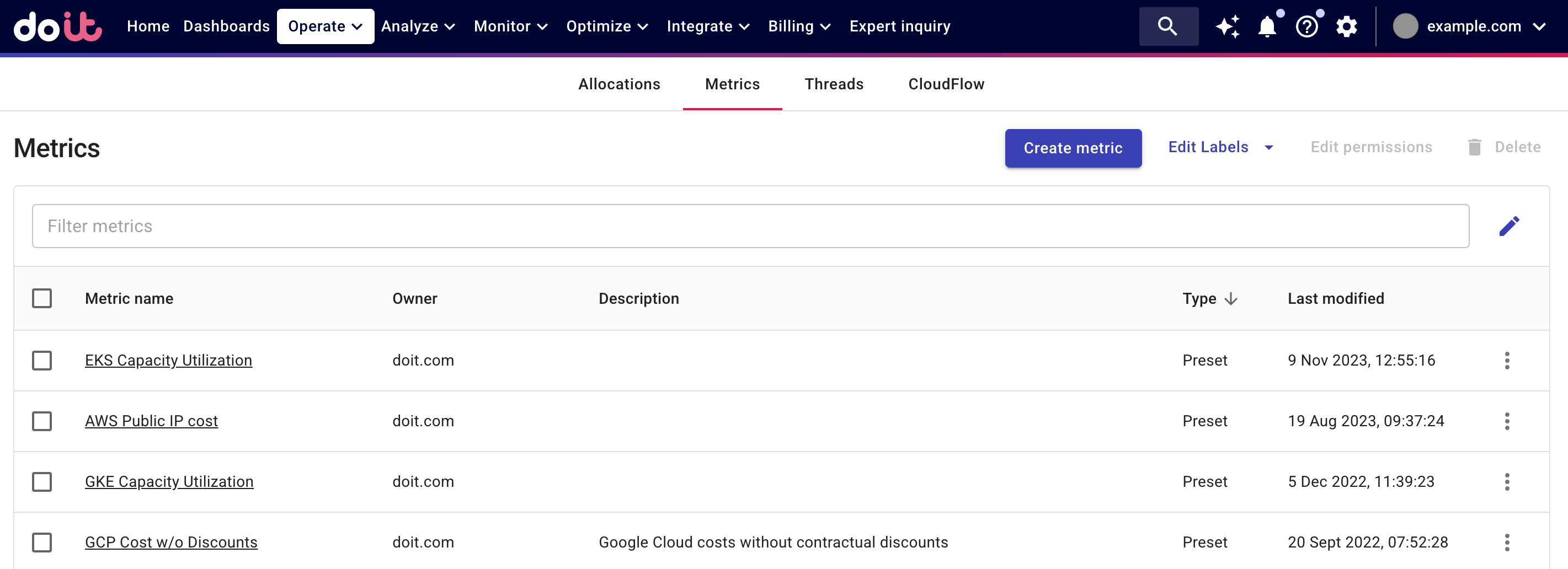The image size is (1568, 569).
Task: Click Edit permissions
Action: pos(1371,147)
